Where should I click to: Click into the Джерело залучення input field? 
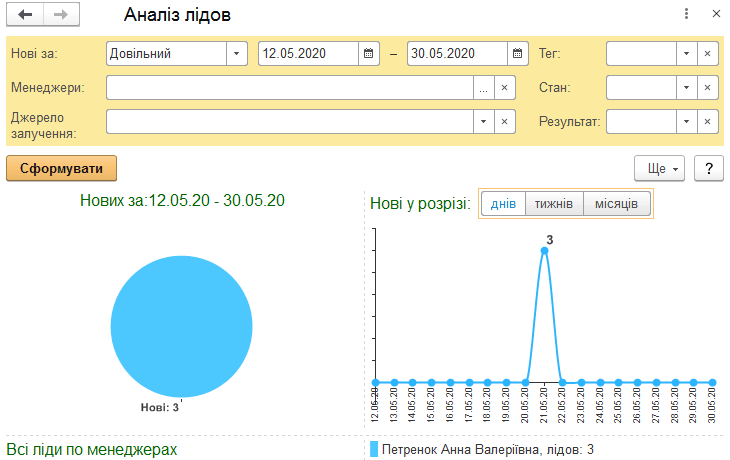pos(290,122)
